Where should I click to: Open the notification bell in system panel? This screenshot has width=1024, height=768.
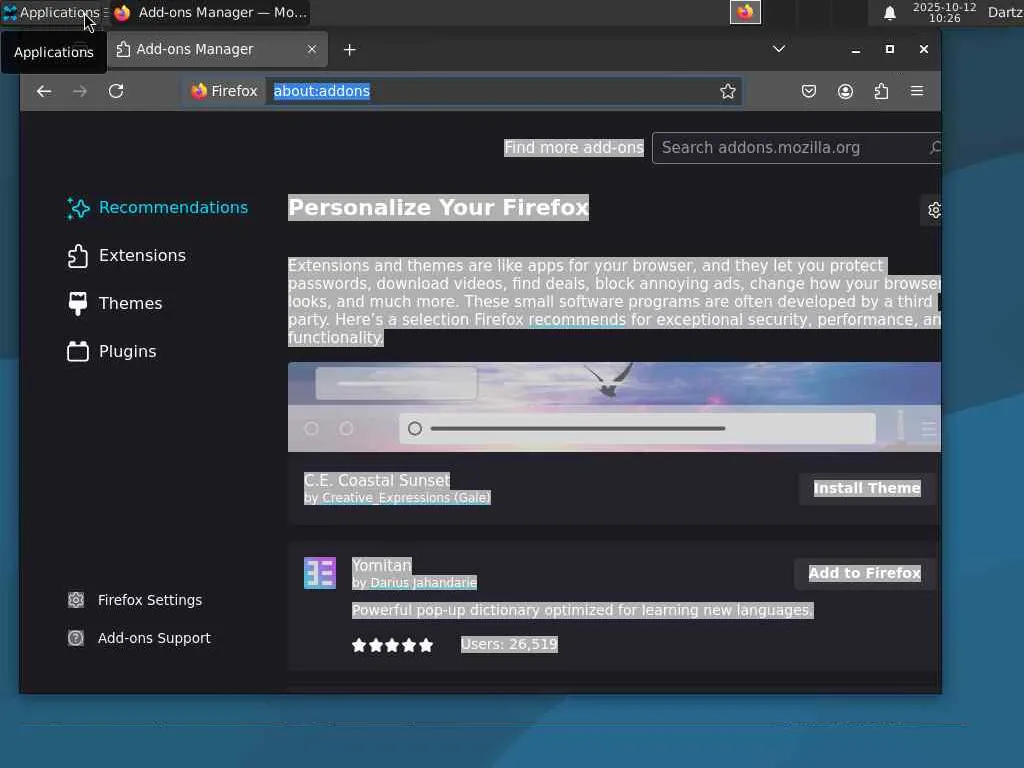coord(889,13)
